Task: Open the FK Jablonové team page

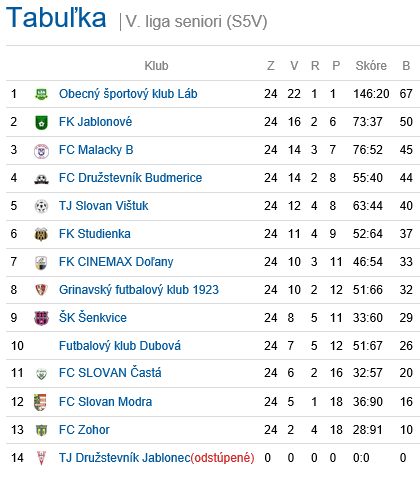Action: (95, 122)
